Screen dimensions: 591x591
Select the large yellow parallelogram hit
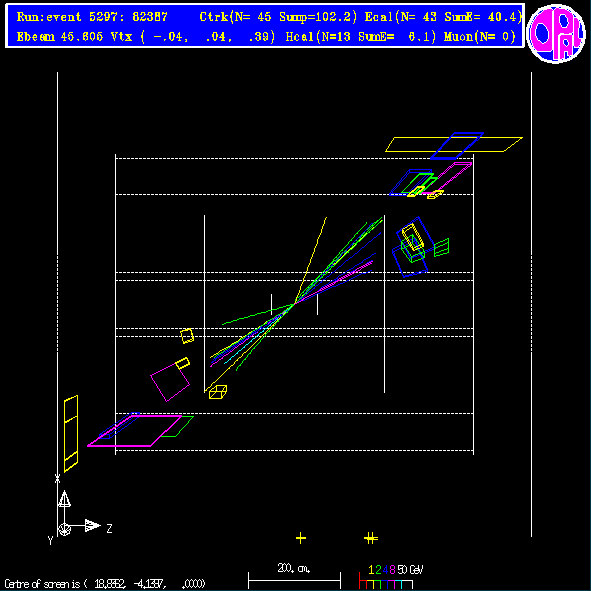[454, 144]
